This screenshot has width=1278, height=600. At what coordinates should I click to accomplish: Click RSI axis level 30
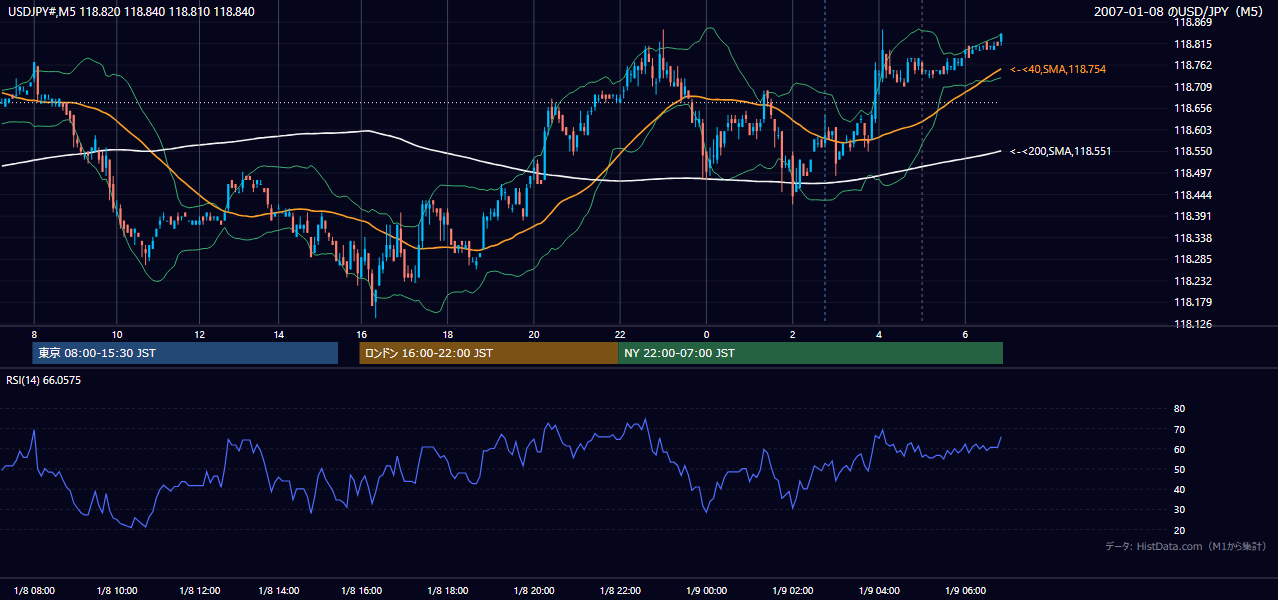pyautogui.click(x=1179, y=510)
